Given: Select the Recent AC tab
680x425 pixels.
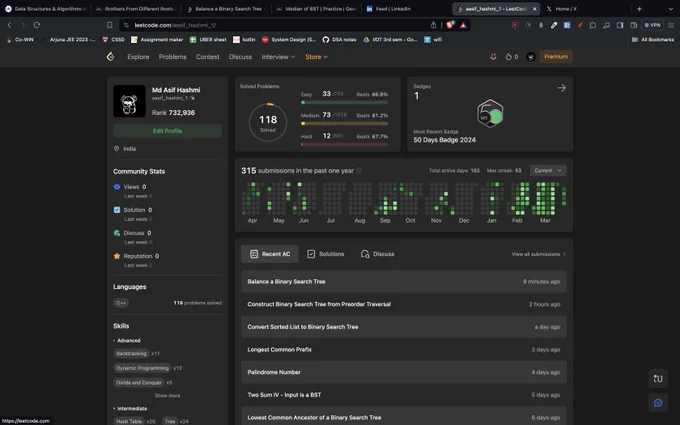Looking at the screenshot, I should (270, 254).
